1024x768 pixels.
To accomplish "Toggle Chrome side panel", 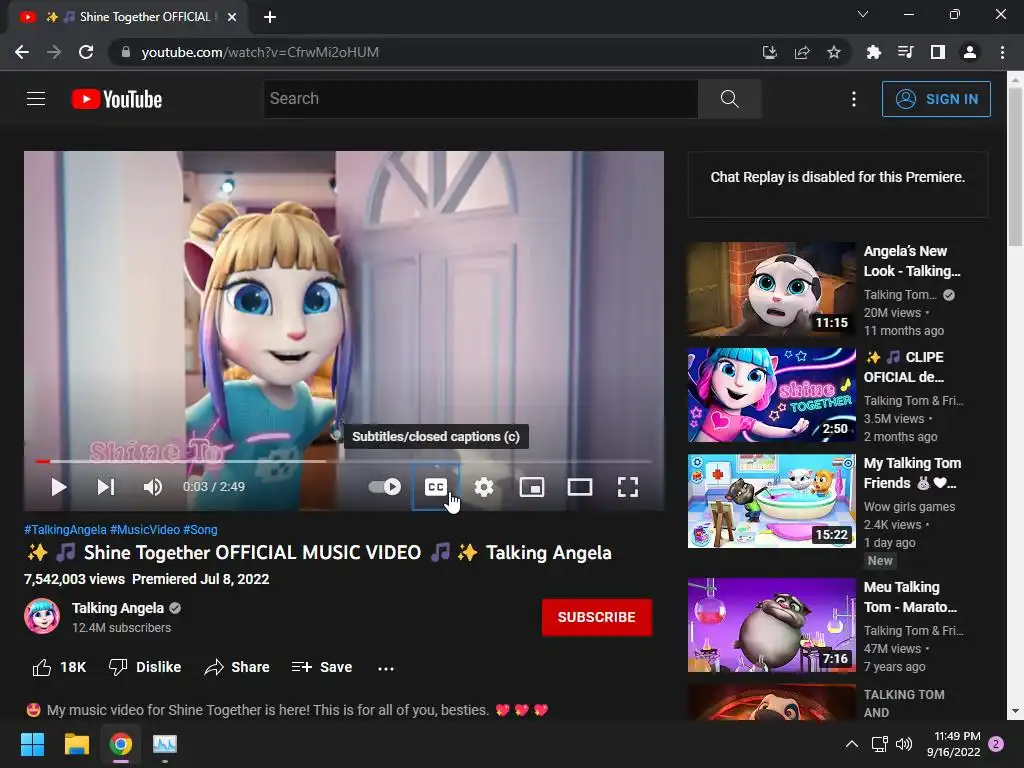I will point(937,52).
